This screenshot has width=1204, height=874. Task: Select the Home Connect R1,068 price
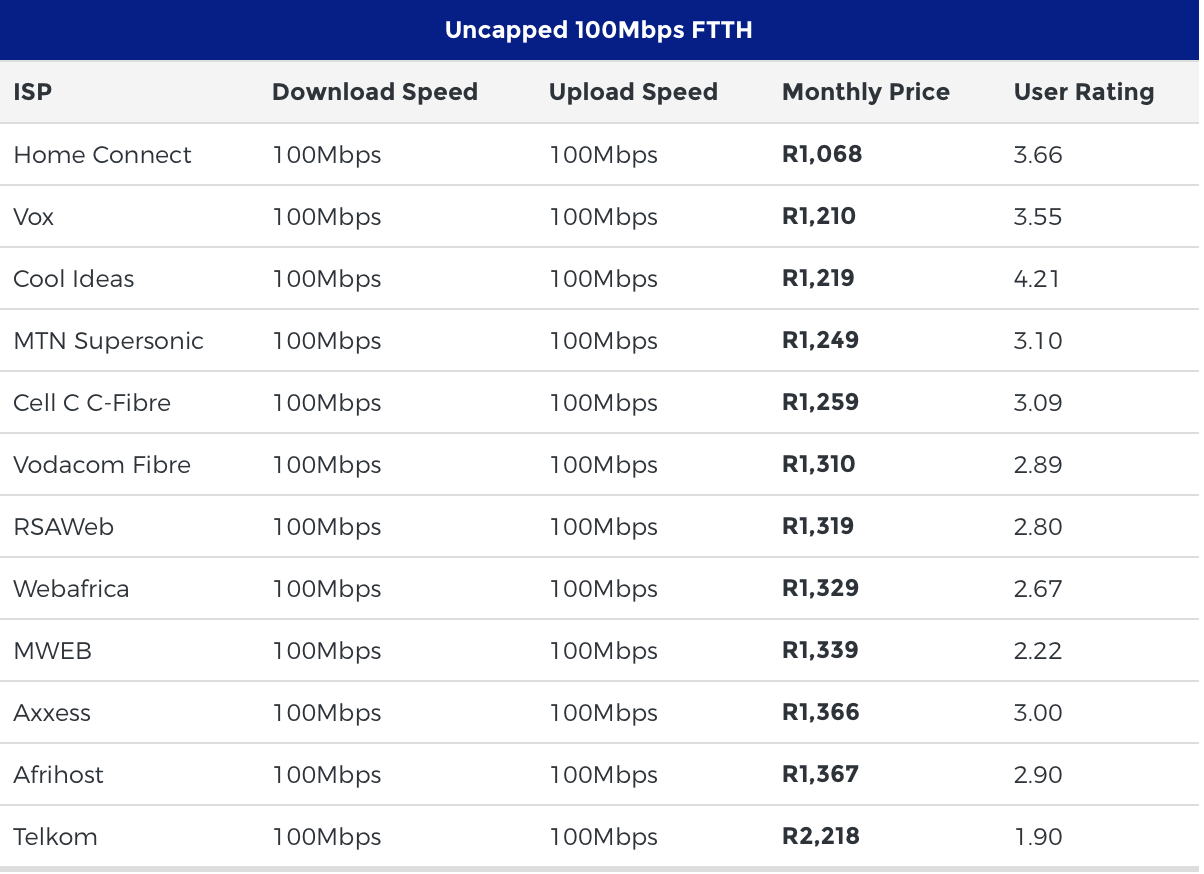(x=822, y=154)
